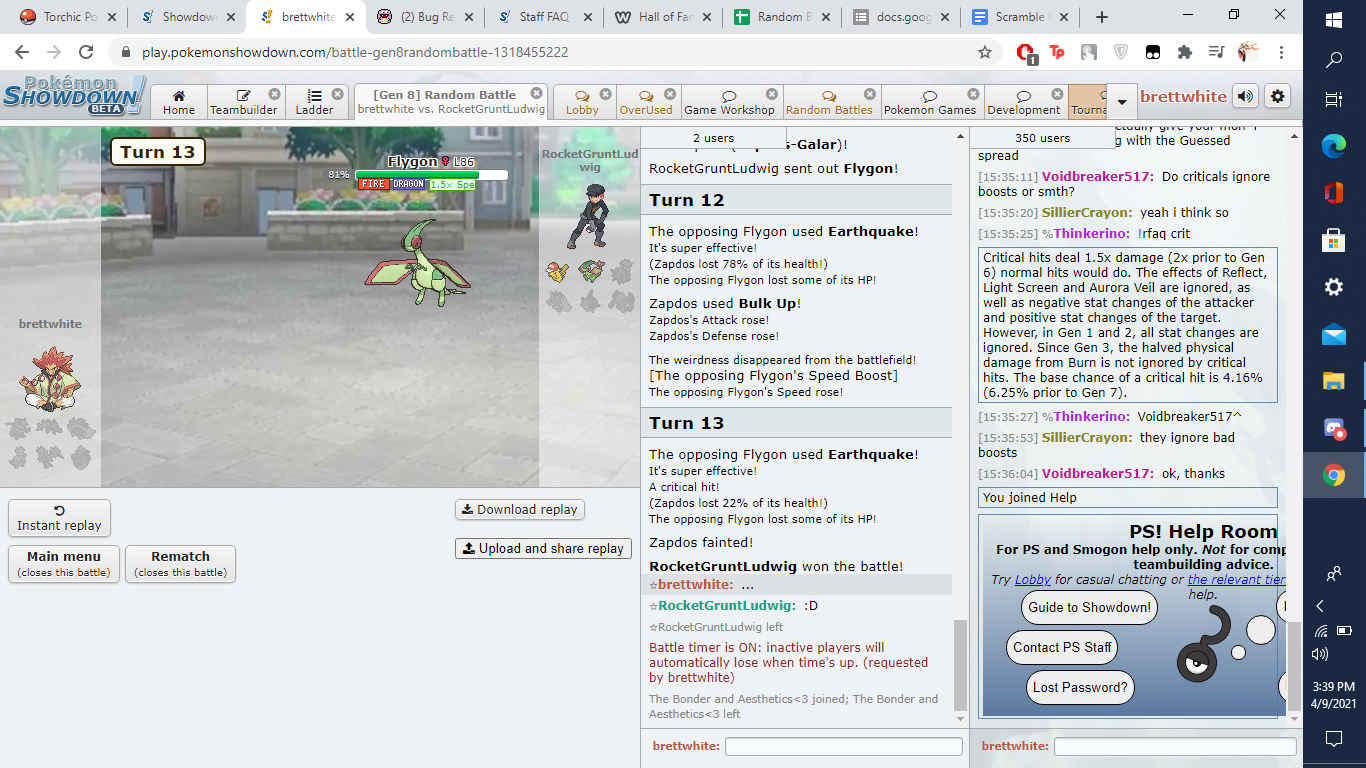Return to Main menu button
Image resolution: width=1366 pixels, height=768 pixels.
[x=64, y=563]
